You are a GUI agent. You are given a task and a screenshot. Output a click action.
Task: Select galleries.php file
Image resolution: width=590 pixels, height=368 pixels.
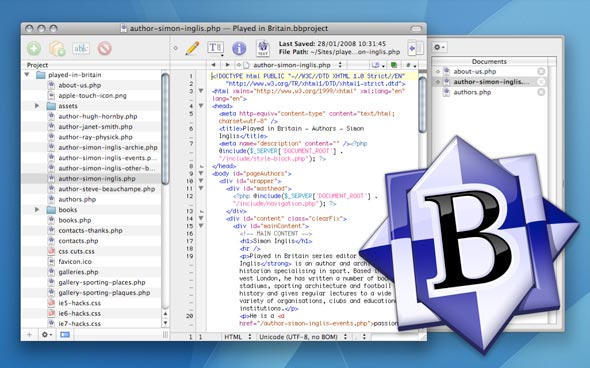click(78, 272)
